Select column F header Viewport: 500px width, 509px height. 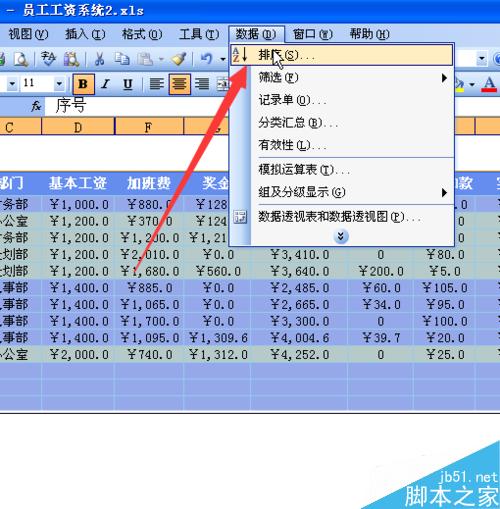pyautogui.click(x=149, y=127)
